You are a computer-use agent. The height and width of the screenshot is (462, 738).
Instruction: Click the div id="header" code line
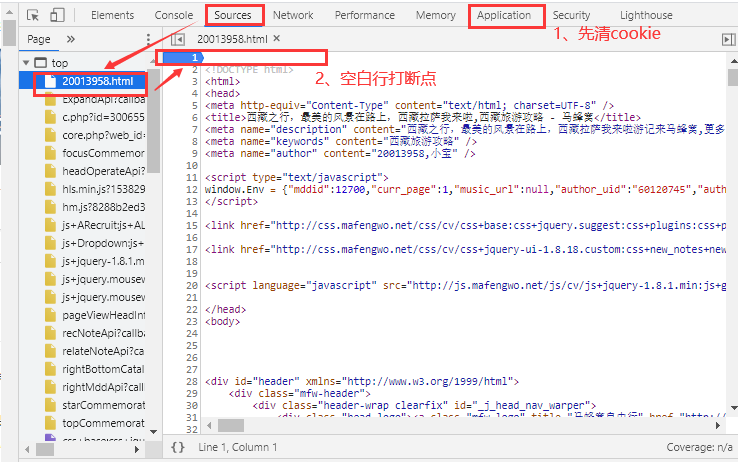coord(361,382)
